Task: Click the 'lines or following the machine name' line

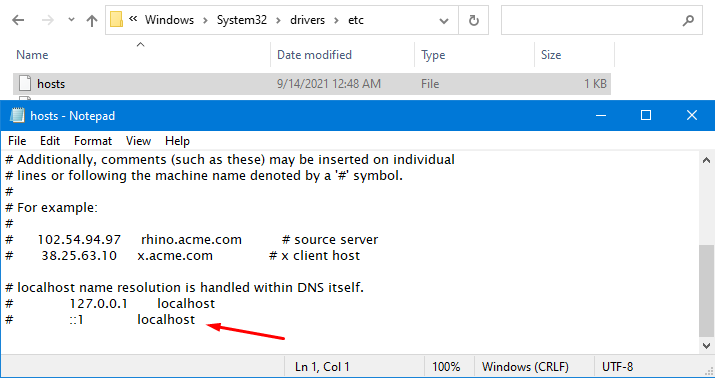Action: point(204,176)
